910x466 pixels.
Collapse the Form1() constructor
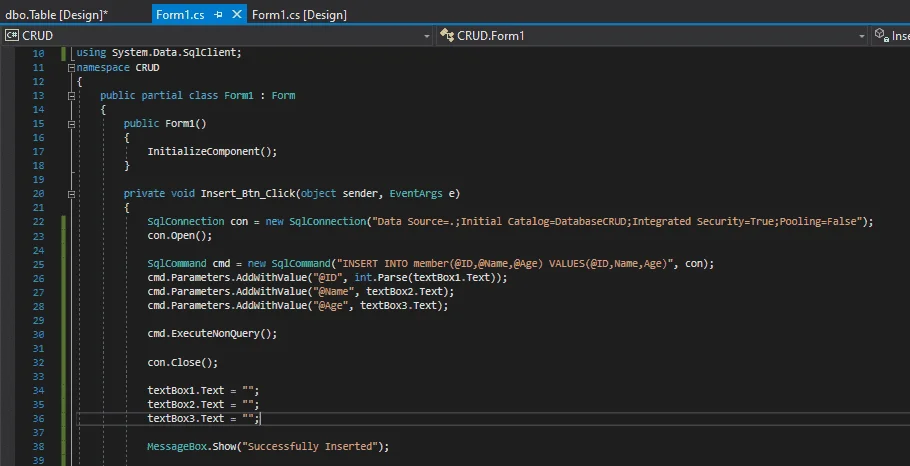(x=71, y=124)
